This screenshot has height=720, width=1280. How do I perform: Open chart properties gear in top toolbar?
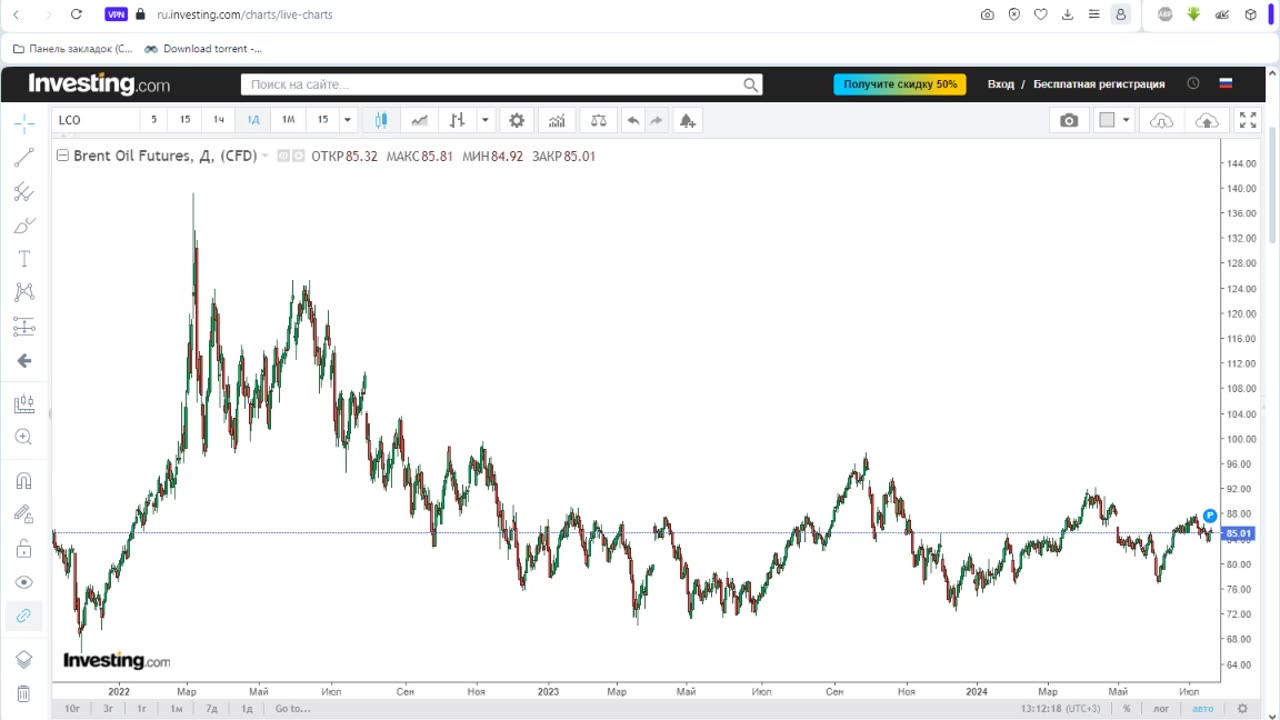[x=517, y=120]
